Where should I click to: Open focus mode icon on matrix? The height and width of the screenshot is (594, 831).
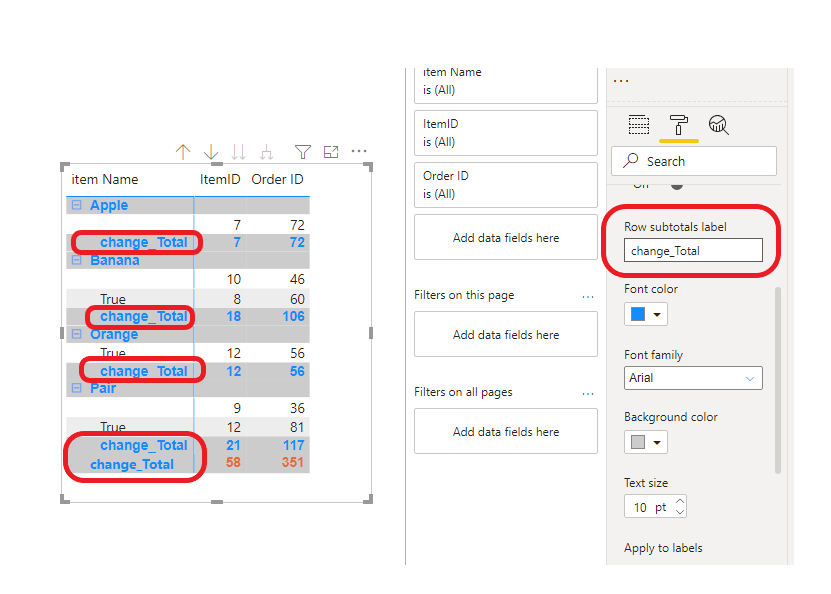point(331,152)
